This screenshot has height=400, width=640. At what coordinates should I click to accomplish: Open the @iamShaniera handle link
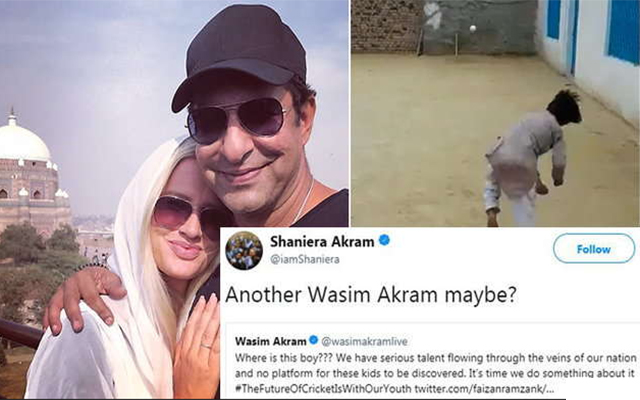[305, 260]
